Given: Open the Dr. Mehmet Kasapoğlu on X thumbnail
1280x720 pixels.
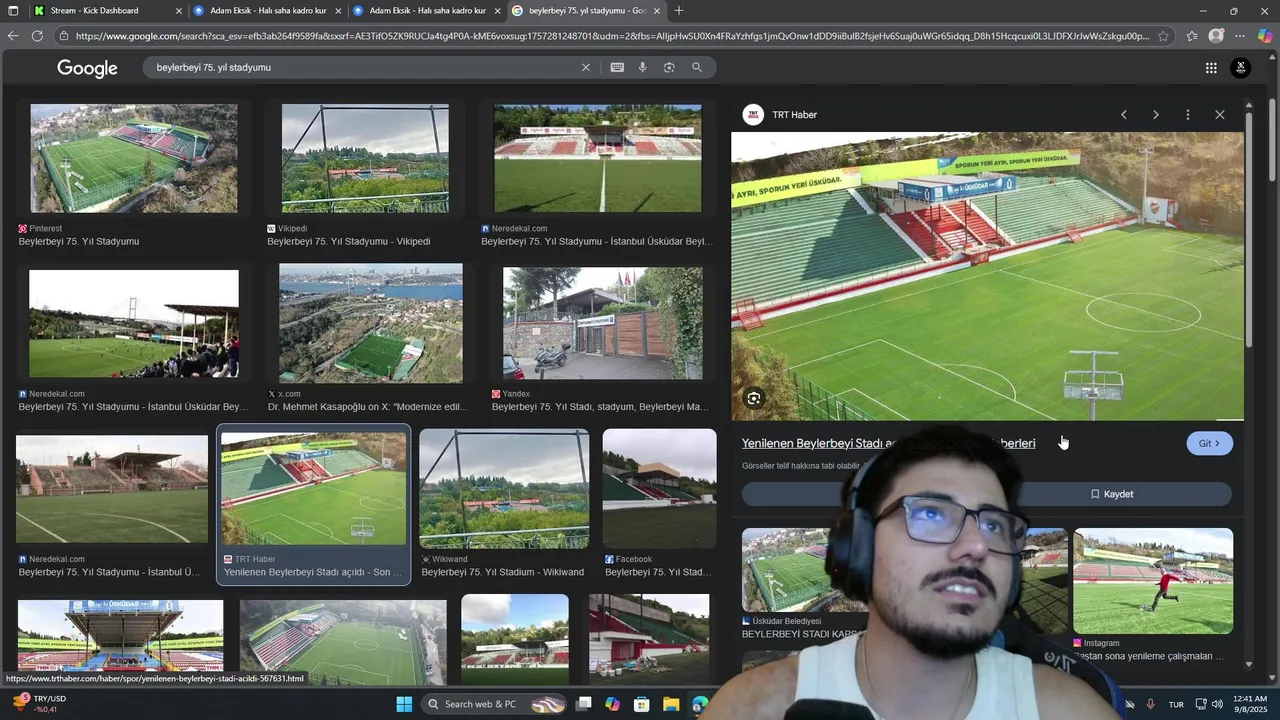Looking at the screenshot, I should [371, 323].
